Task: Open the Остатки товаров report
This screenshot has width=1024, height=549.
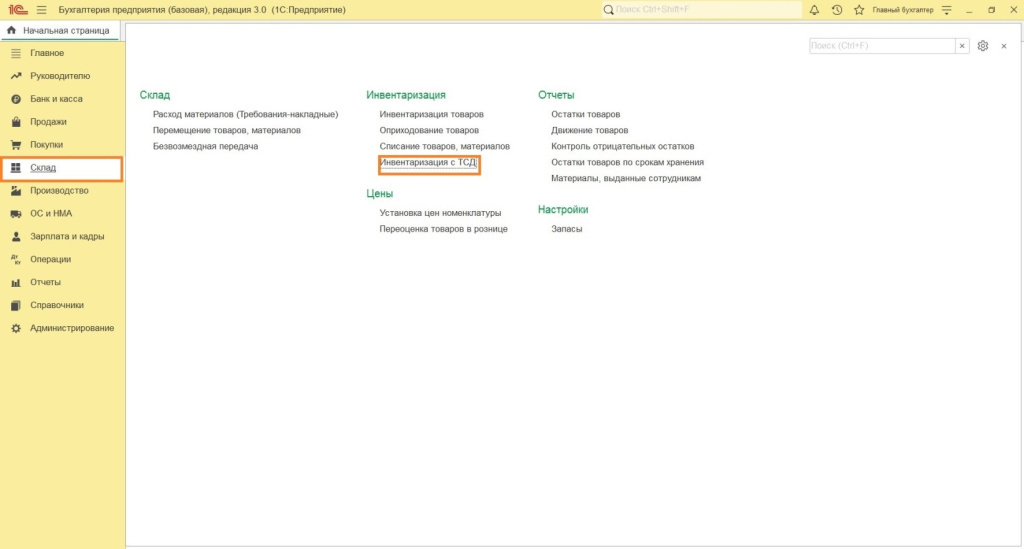Action: pyautogui.click(x=586, y=114)
